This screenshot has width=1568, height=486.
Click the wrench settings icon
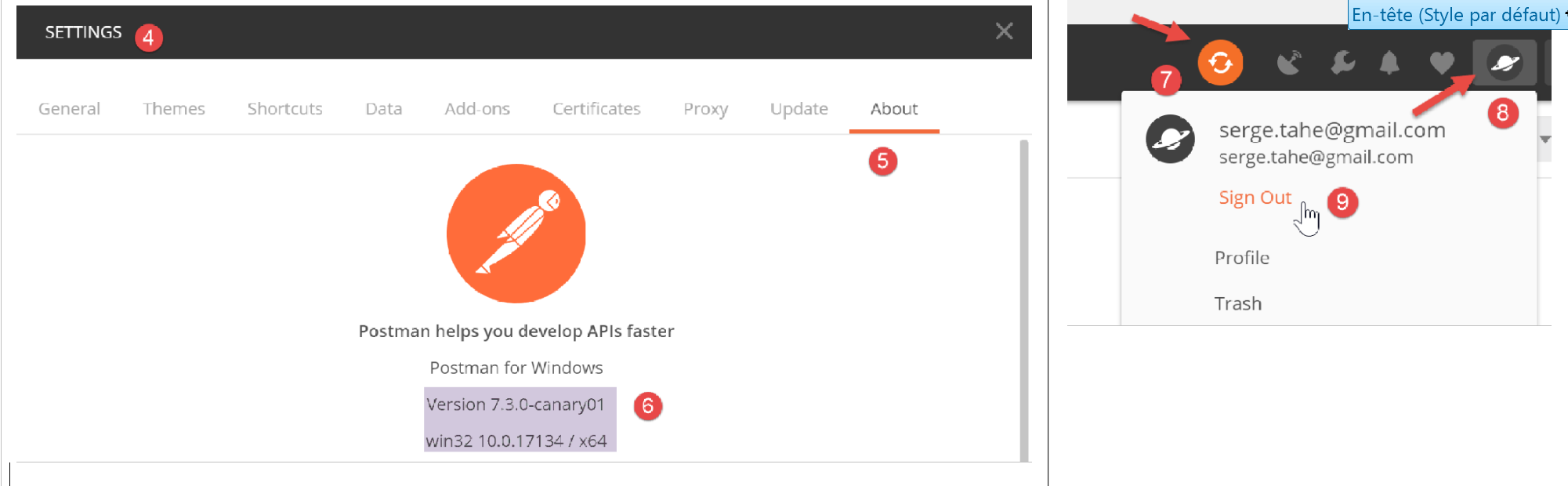point(1342,63)
